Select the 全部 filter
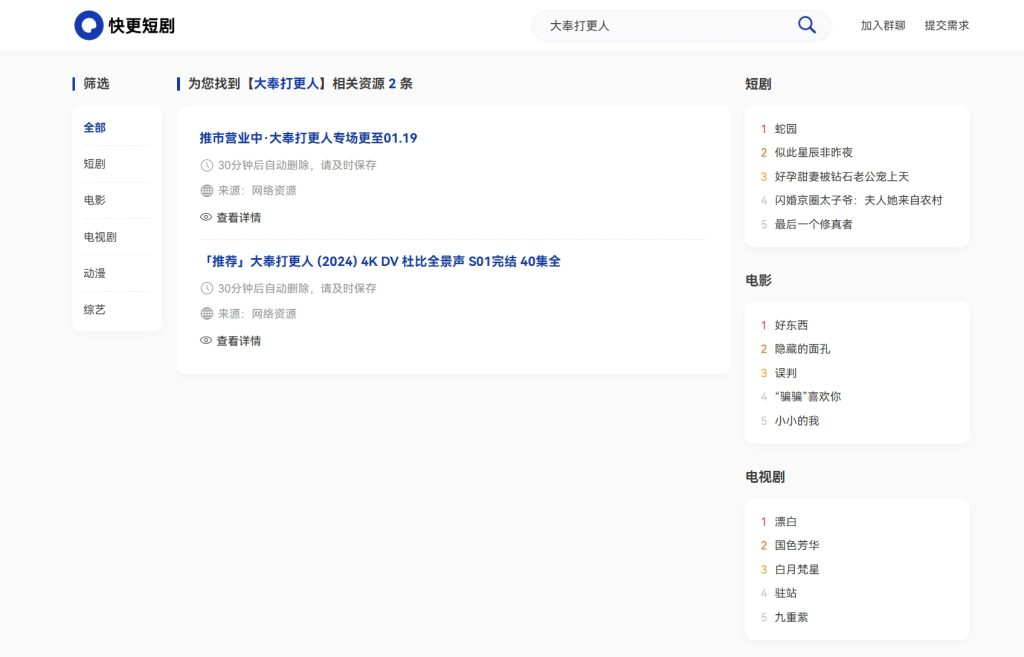The image size is (1024, 657). 95,127
